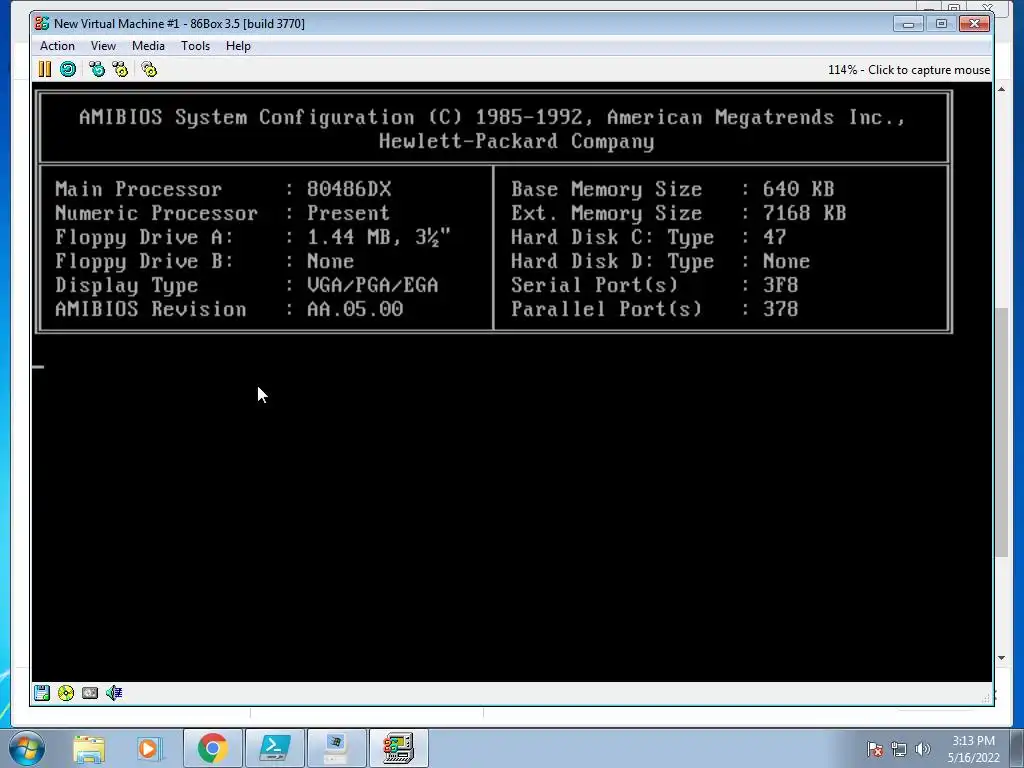The width and height of the screenshot is (1024, 768).
Task: Click '114% - Click to capture mouse' status text
Action: pyautogui.click(x=908, y=70)
